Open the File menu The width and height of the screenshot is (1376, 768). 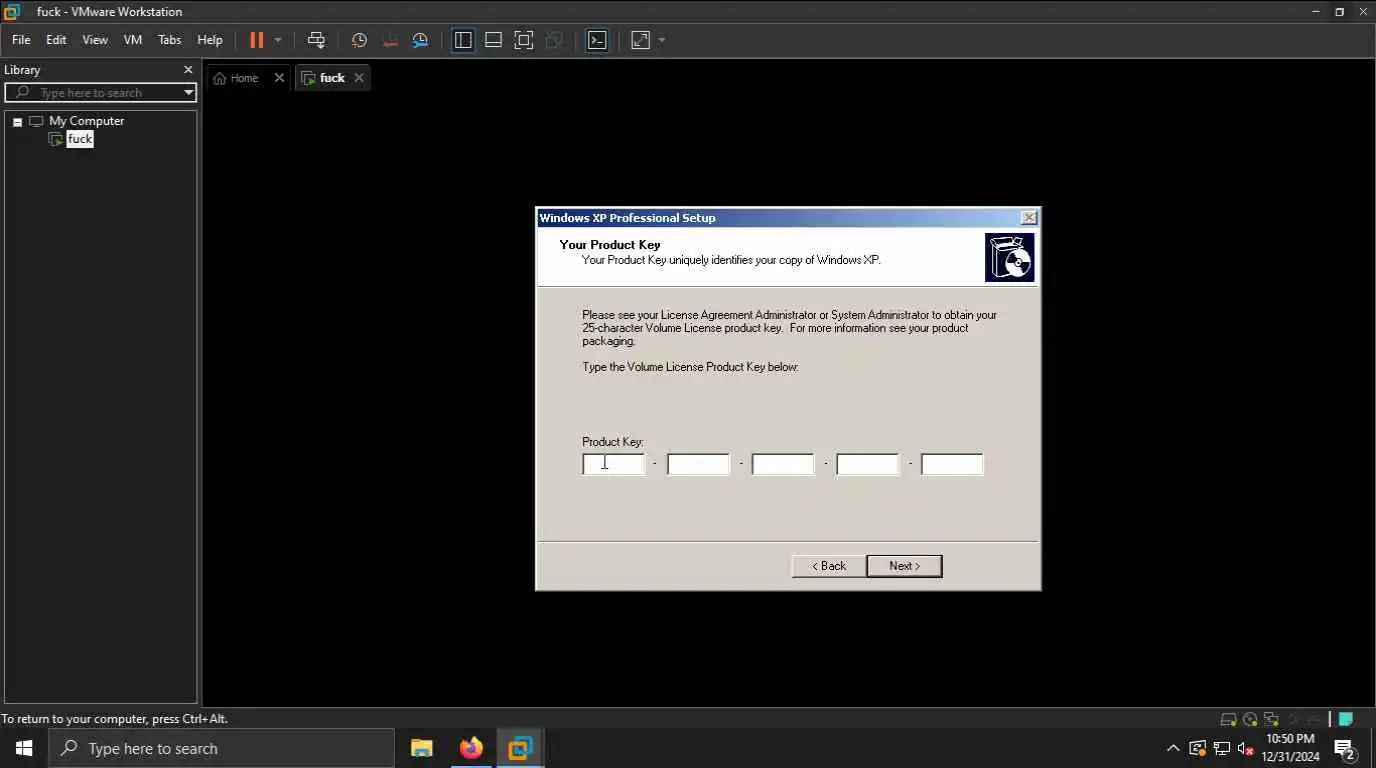[21, 40]
